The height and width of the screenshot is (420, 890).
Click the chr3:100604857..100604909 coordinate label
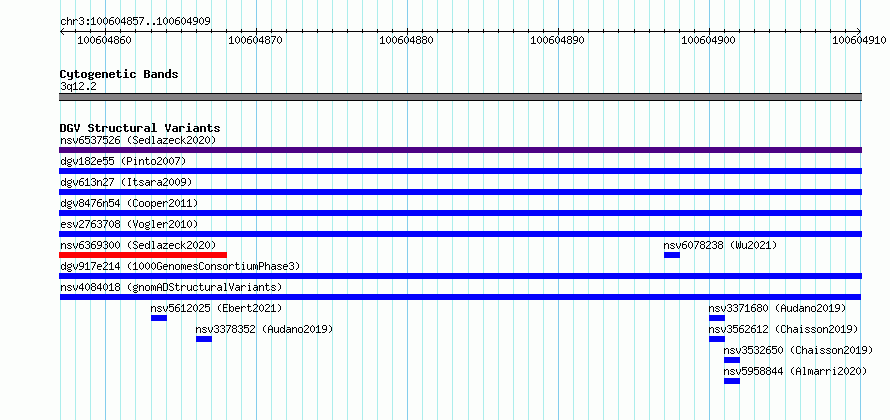pos(135,22)
